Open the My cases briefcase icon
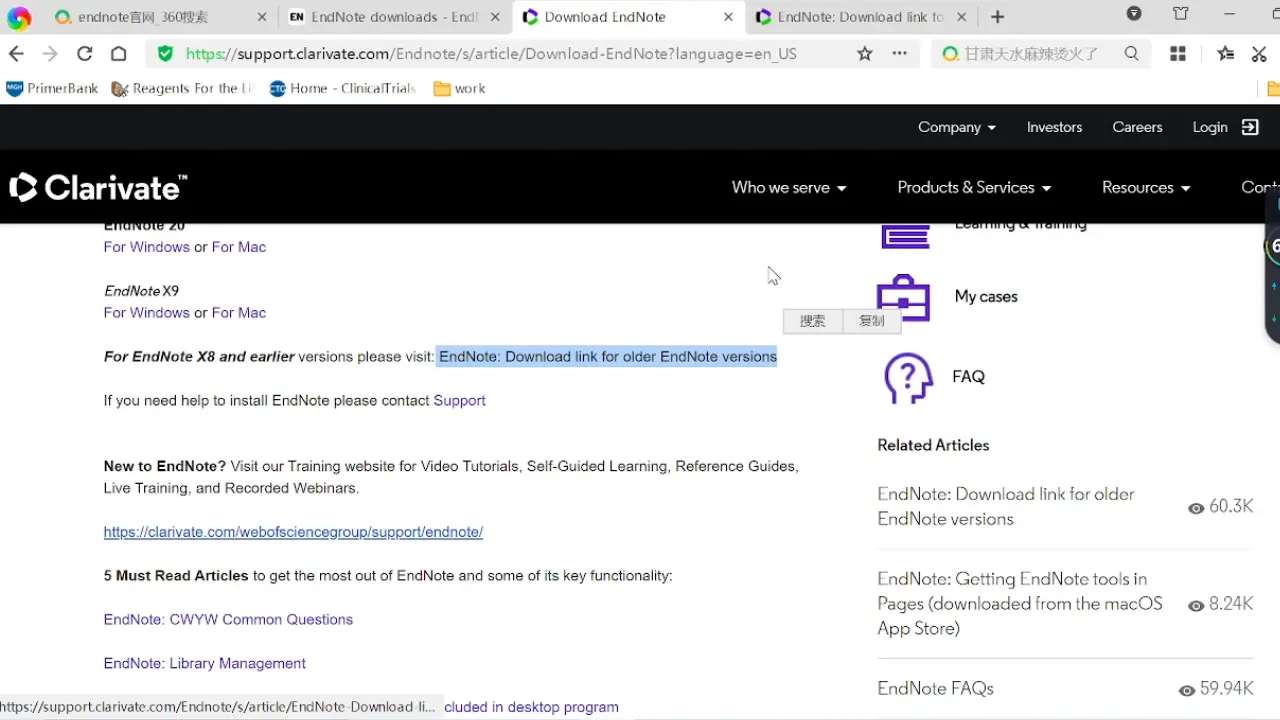The width and height of the screenshot is (1280, 720). pyautogui.click(x=903, y=297)
